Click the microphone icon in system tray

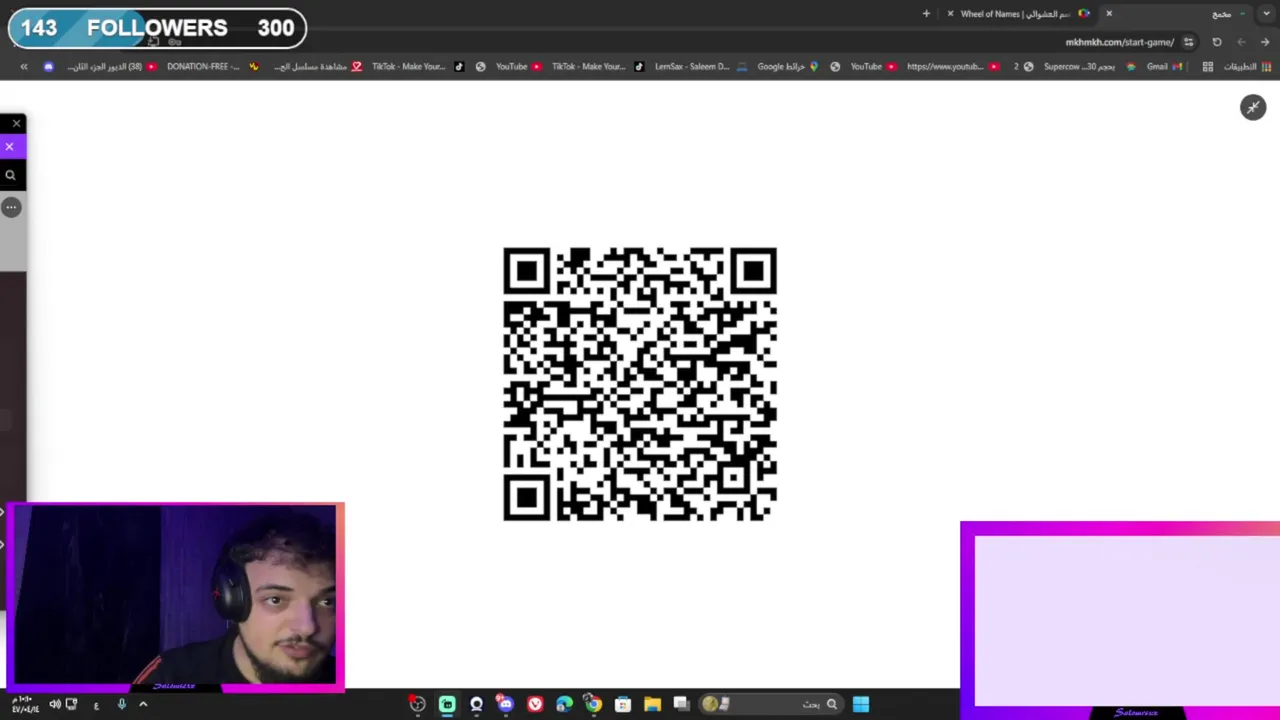click(x=121, y=704)
